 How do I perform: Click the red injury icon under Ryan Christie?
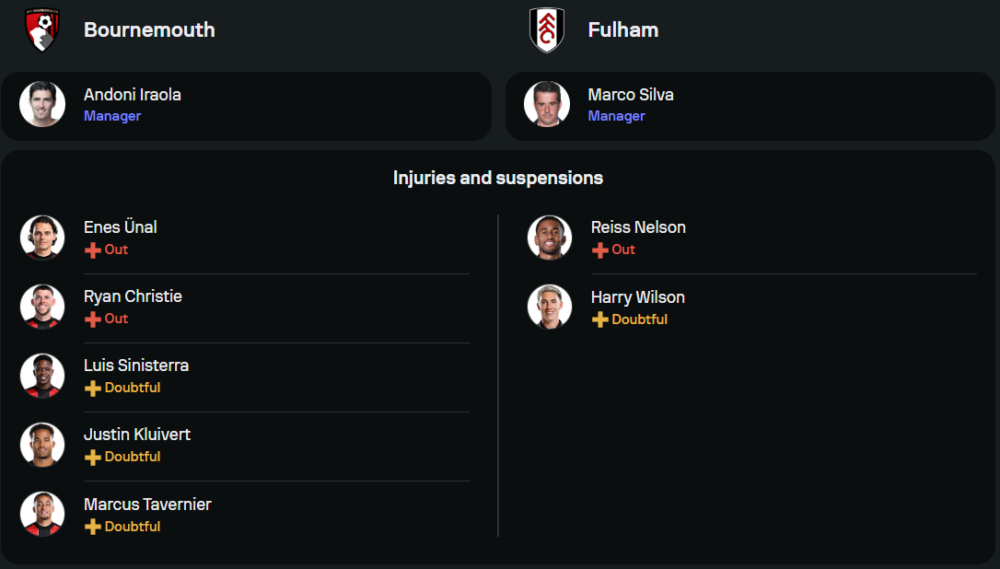(93, 319)
